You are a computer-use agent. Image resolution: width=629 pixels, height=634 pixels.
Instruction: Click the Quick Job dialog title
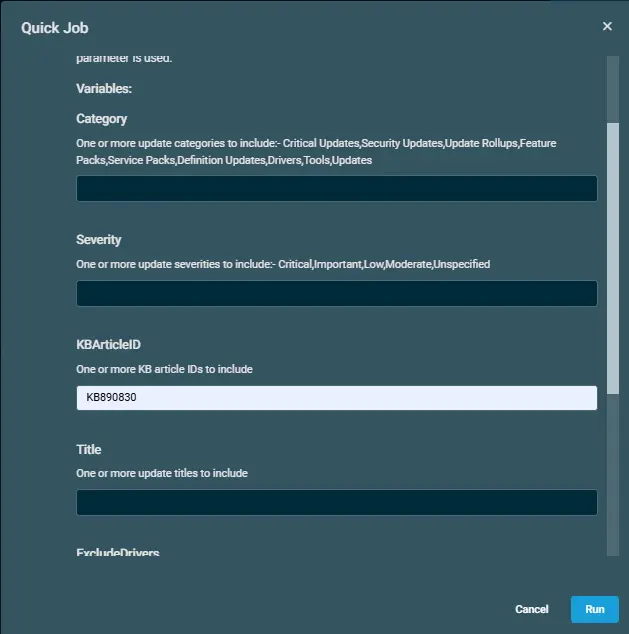click(55, 28)
